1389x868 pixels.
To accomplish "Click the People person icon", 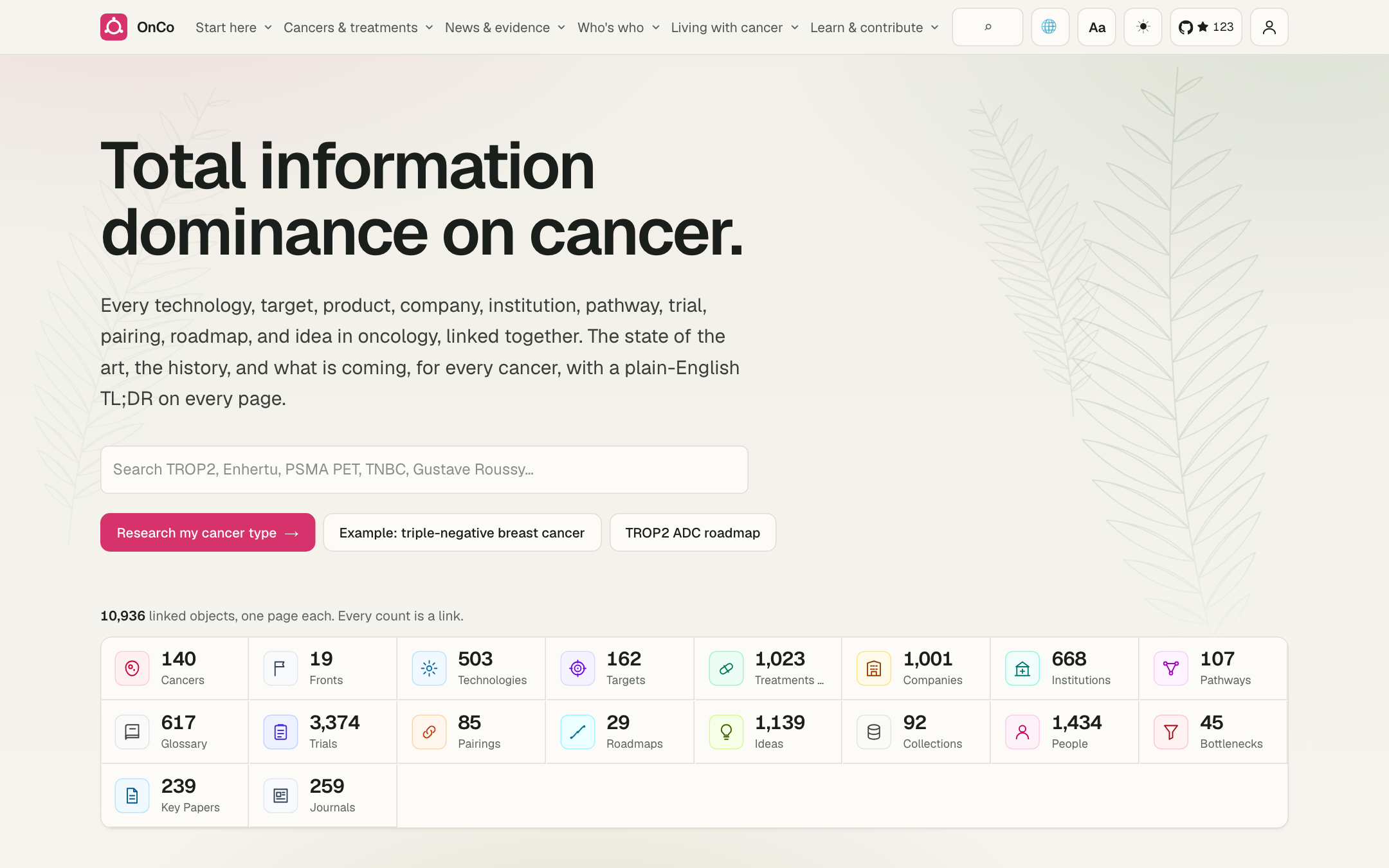I will click(x=1022, y=732).
